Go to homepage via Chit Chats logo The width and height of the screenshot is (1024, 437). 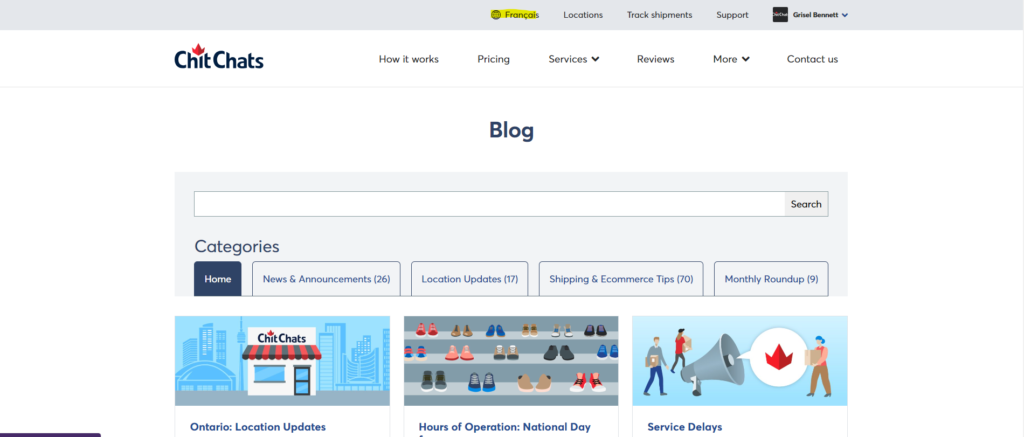[x=219, y=57]
